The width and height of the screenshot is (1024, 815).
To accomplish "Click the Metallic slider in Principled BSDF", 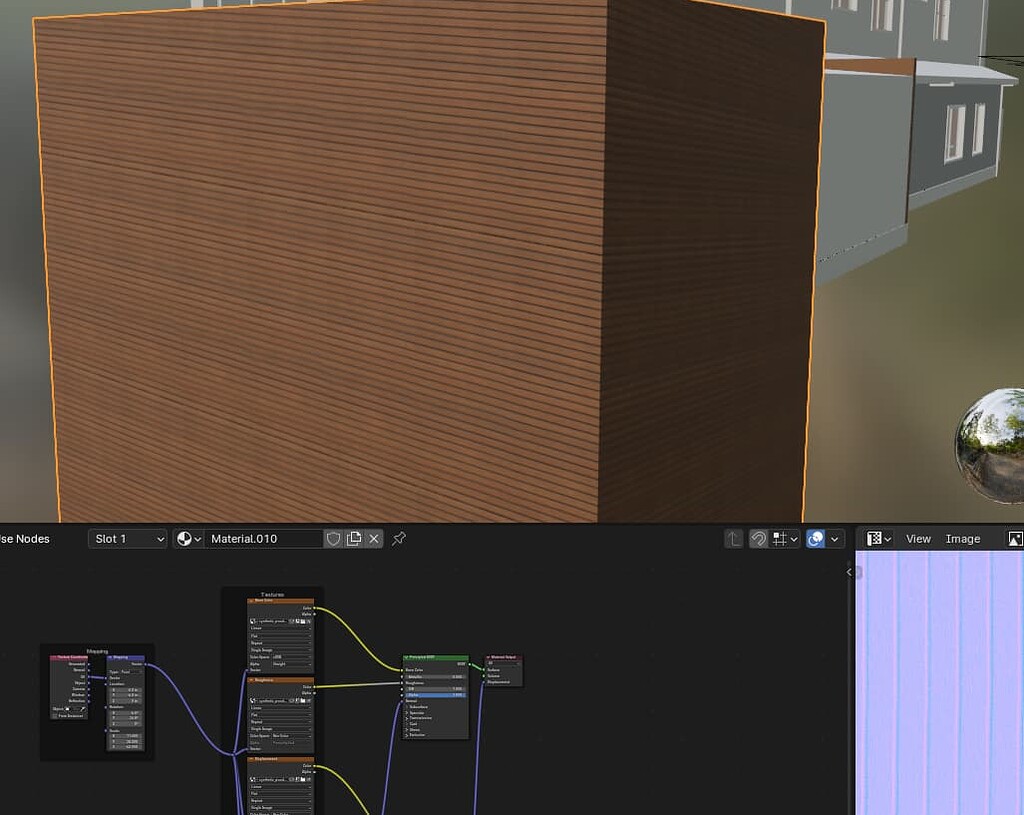I will (x=436, y=676).
